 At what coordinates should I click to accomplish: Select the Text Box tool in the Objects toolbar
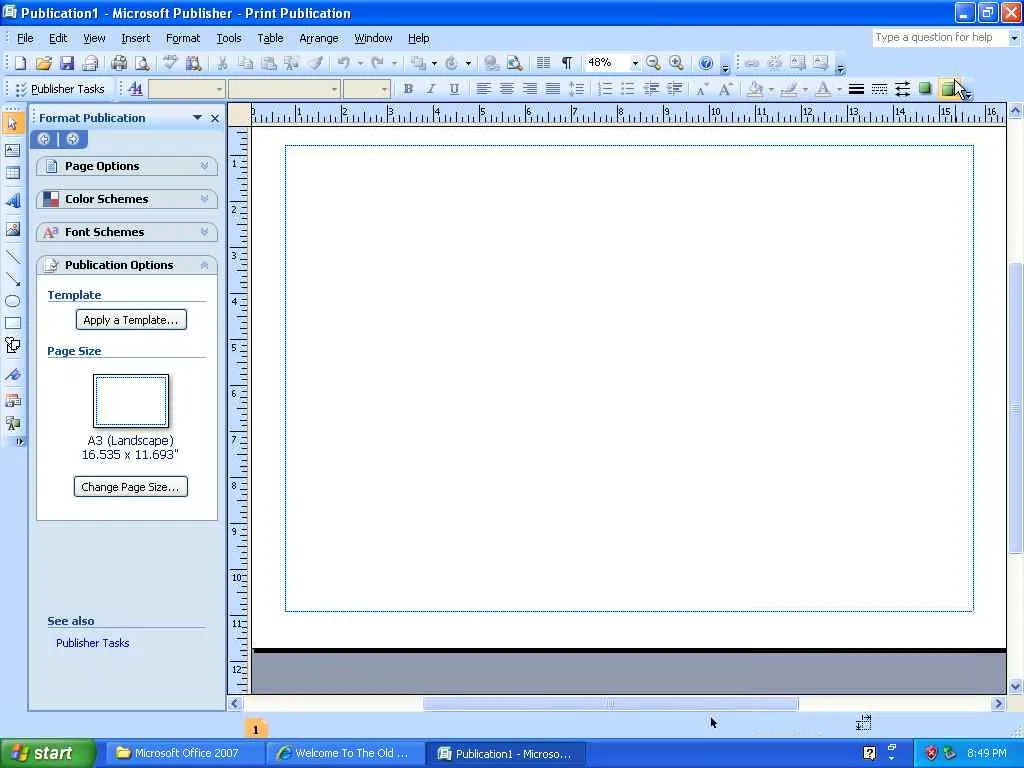pos(12,150)
